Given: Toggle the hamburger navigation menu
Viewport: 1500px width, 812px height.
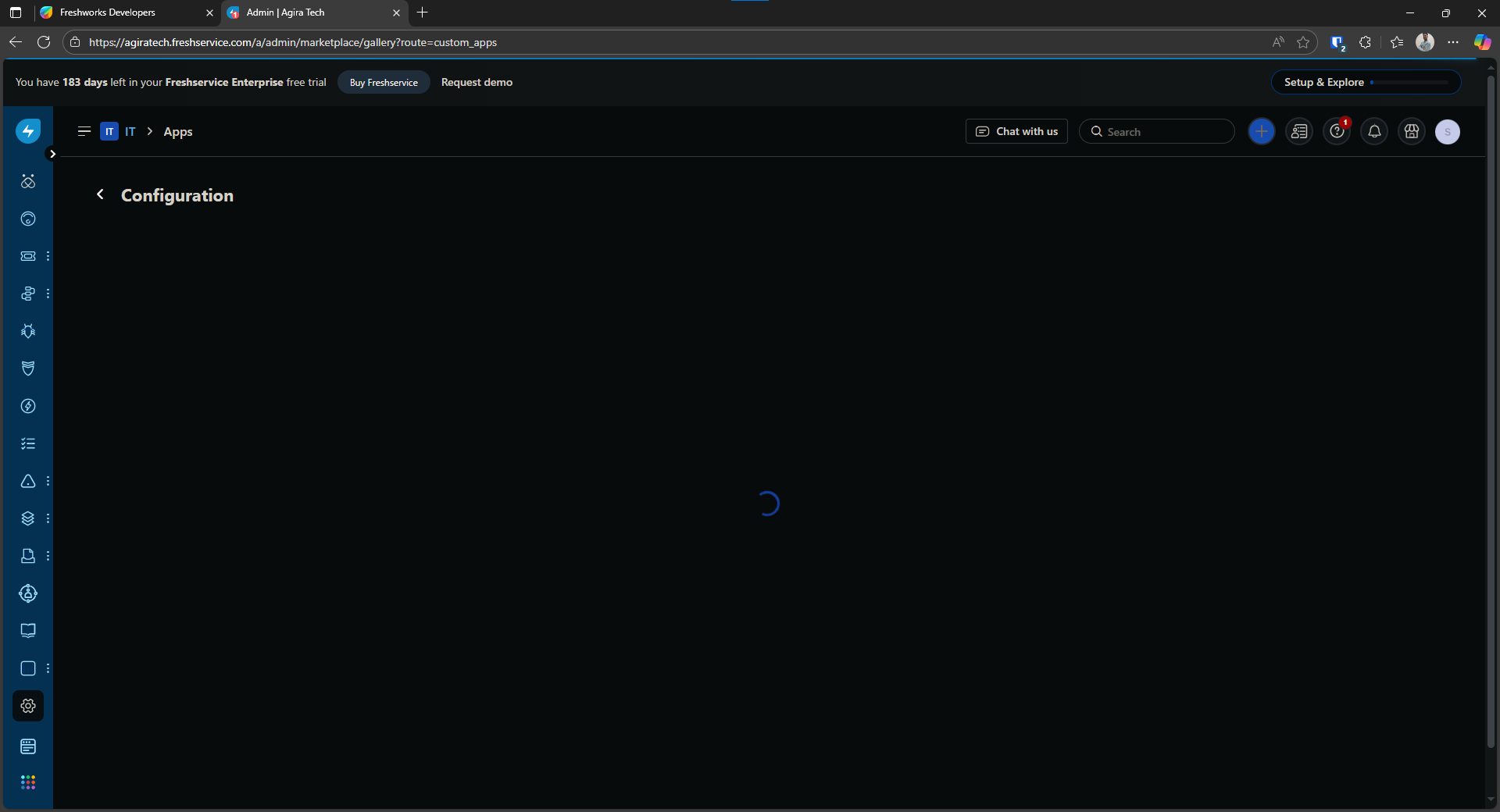Looking at the screenshot, I should pyautogui.click(x=84, y=131).
